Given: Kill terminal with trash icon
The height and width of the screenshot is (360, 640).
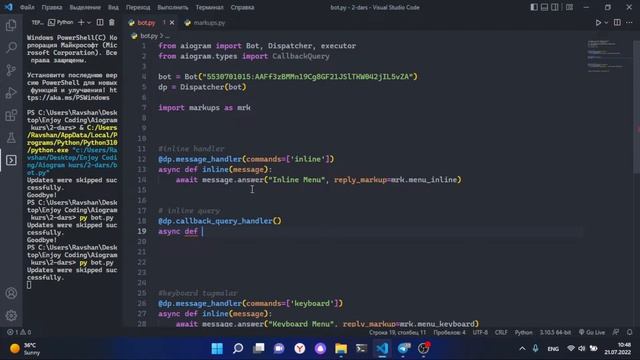Looking at the screenshot, I should [x=112, y=22].
